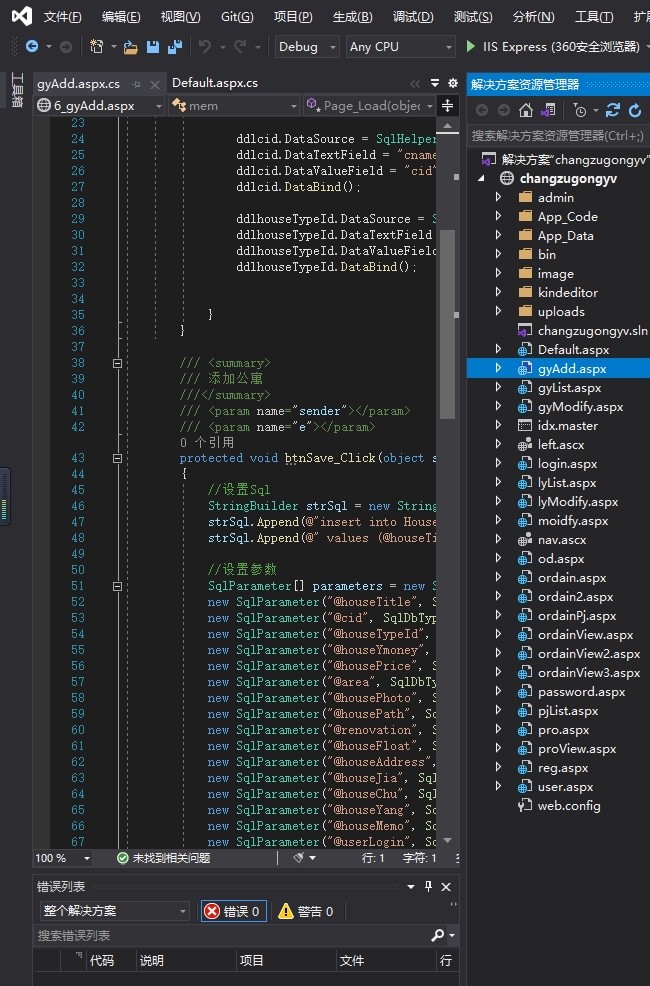Open the 文件(F) menu
The height and width of the screenshot is (986, 650).
tap(62, 16)
